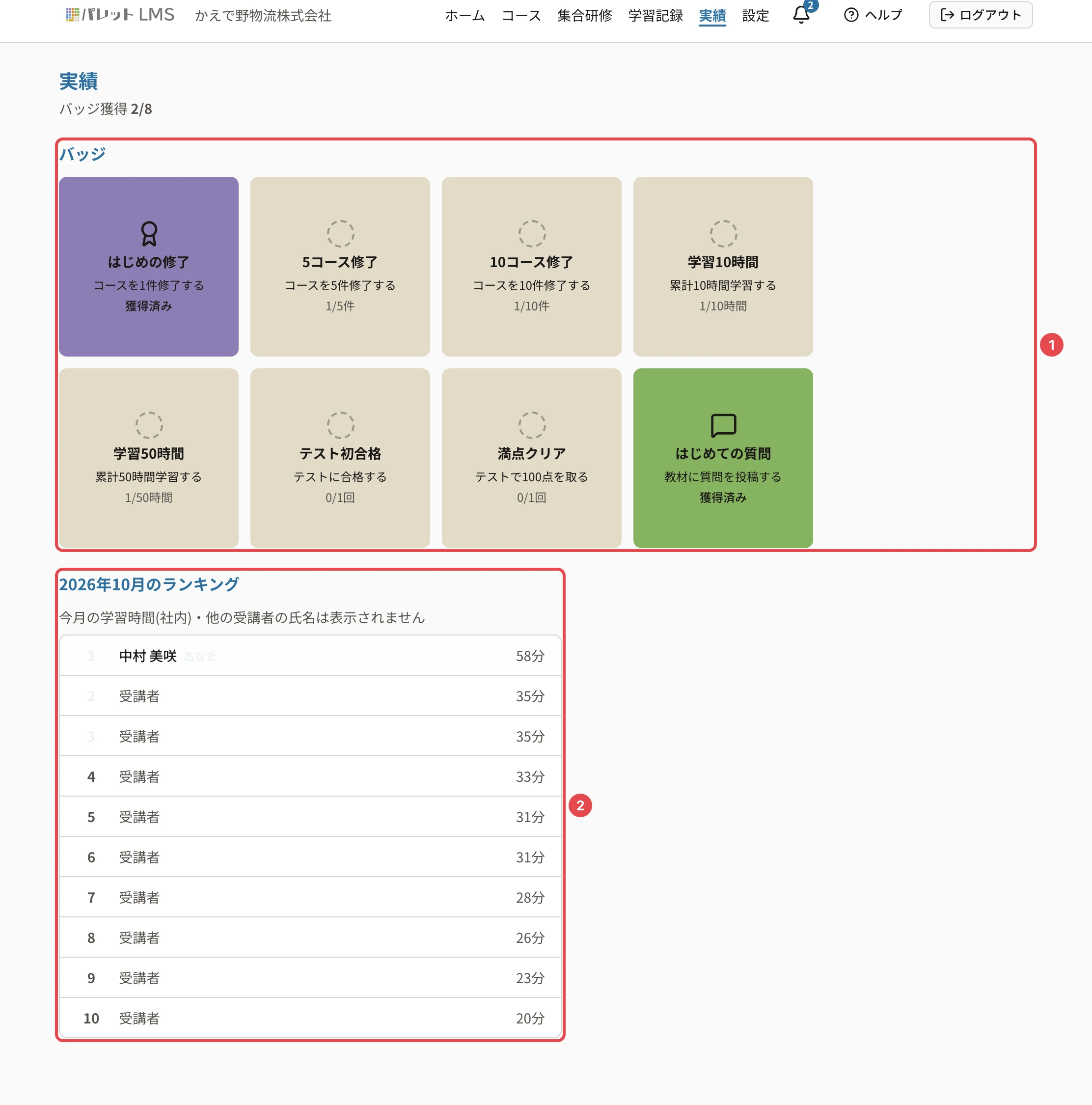This screenshot has width=1092, height=1105.
Task: Click the 1/5件 progress text
Action: click(x=340, y=306)
